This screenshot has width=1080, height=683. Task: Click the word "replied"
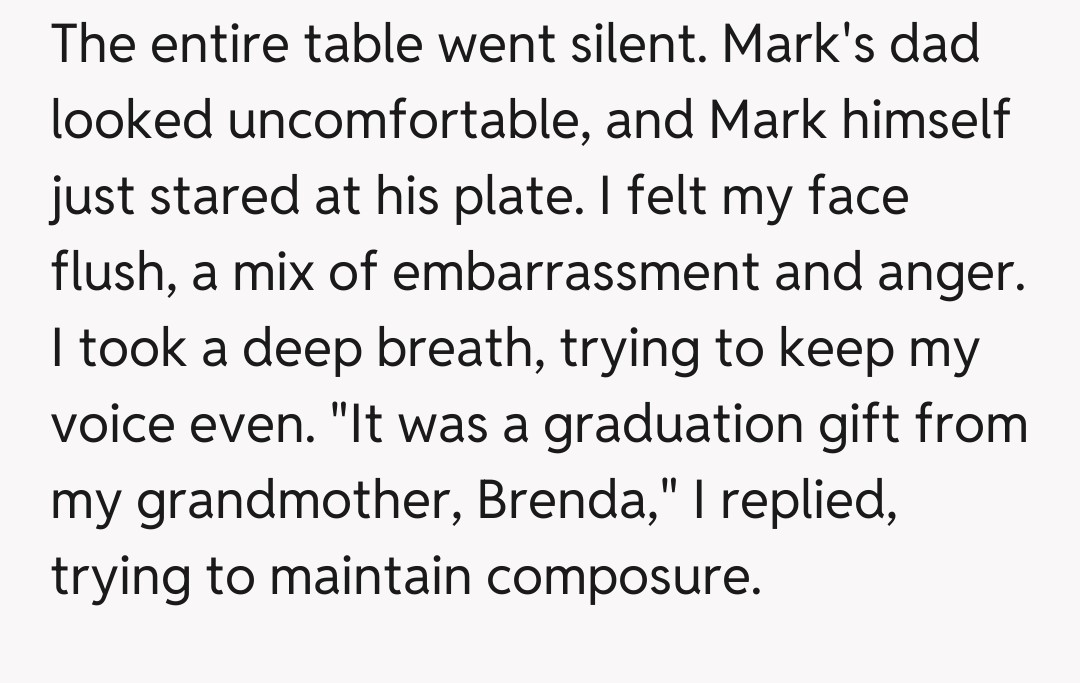(811, 501)
